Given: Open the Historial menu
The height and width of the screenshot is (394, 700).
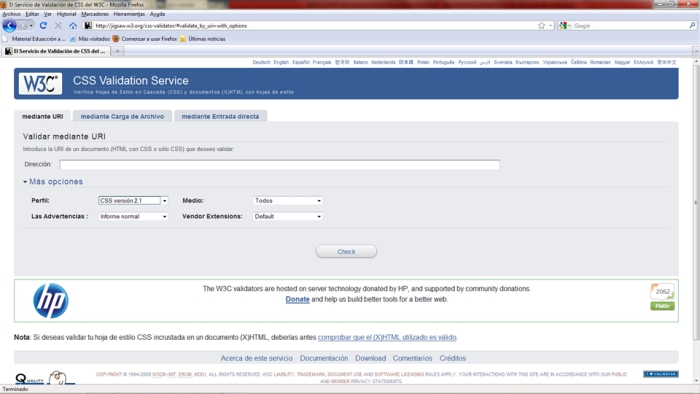Looking at the screenshot, I should 66,14.
